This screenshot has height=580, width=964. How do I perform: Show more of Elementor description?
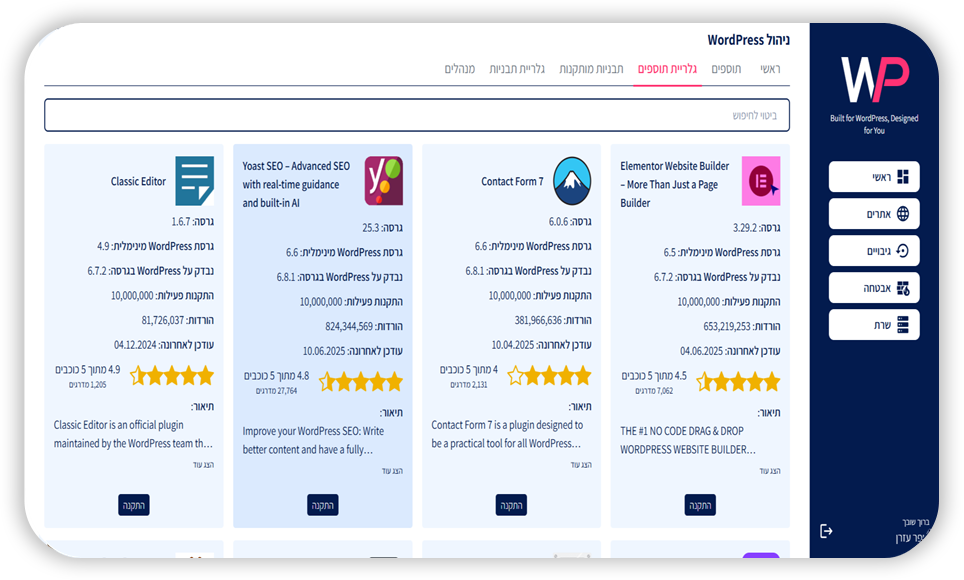click(x=770, y=471)
